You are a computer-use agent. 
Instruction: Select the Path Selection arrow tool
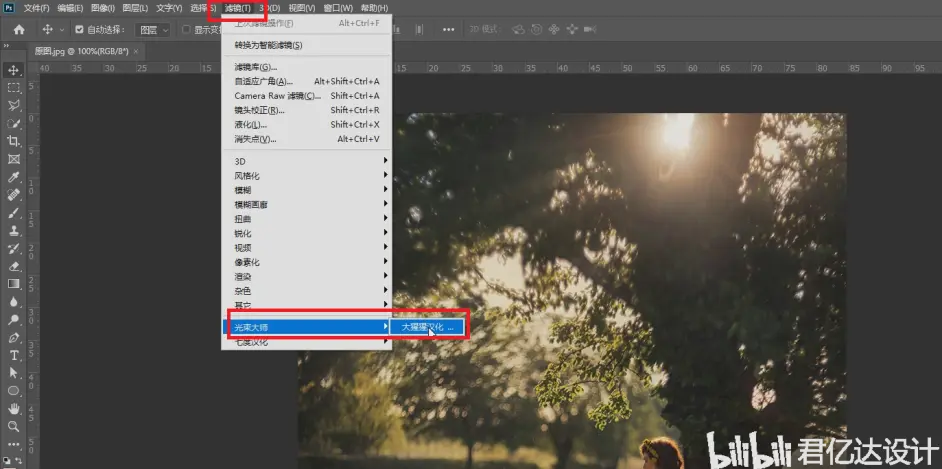tap(13, 373)
